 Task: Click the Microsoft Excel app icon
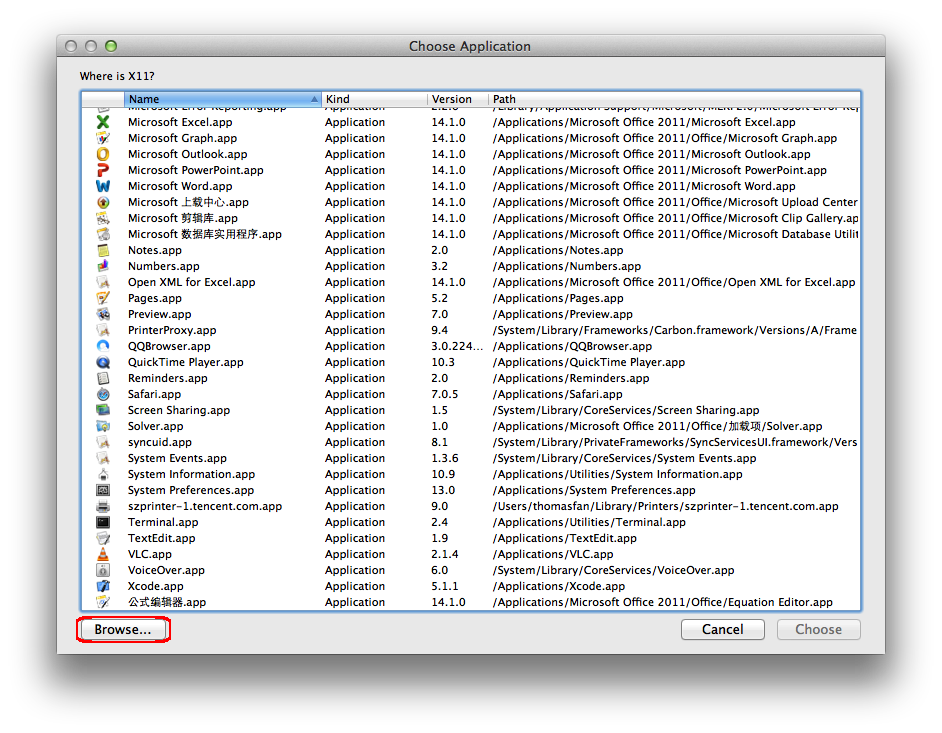[x=103, y=122]
